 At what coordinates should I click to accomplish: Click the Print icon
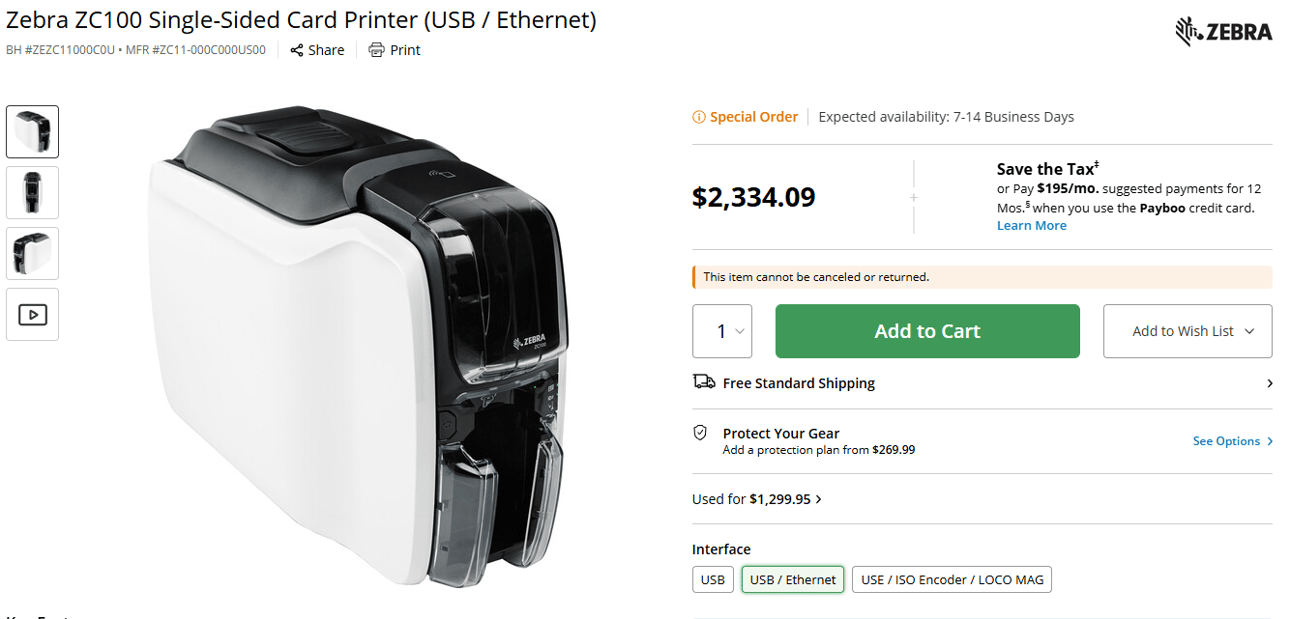click(x=375, y=50)
